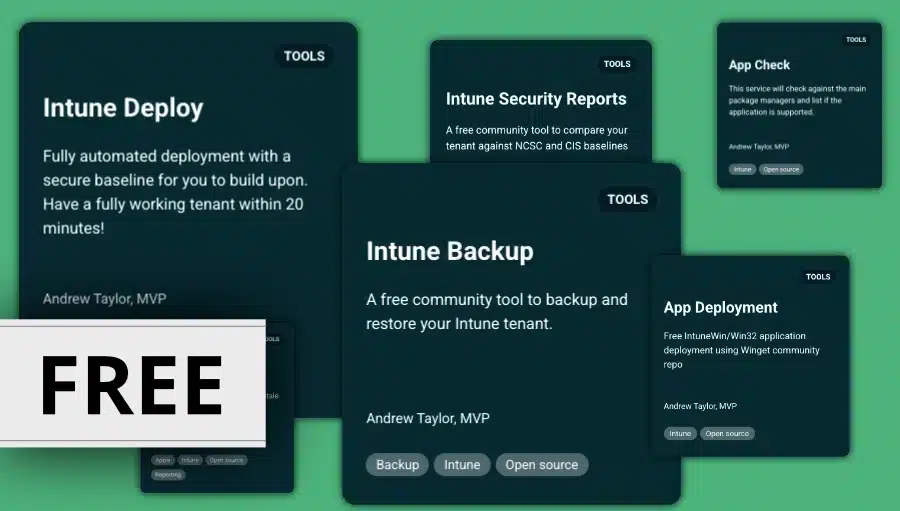Screen dimensions: 900x511
Task: Click the TOOLS badge on App Check card
Action: [x=856, y=40]
